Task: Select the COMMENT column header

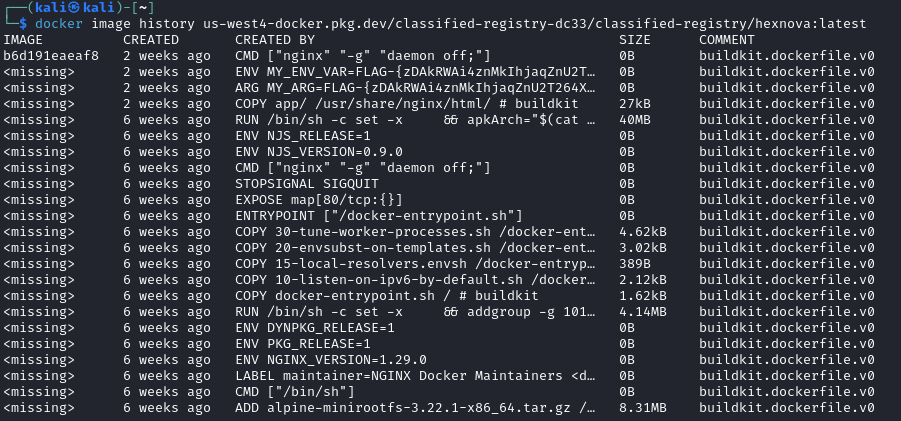Action: [x=727, y=39]
